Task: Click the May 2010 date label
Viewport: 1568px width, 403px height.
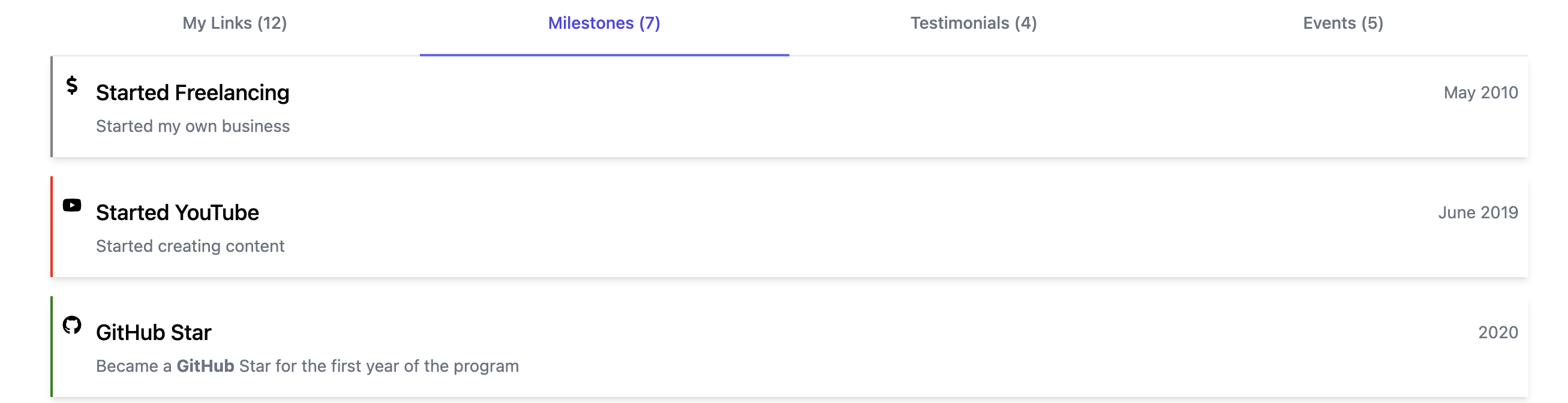Action: click(x=1480, y=92)
